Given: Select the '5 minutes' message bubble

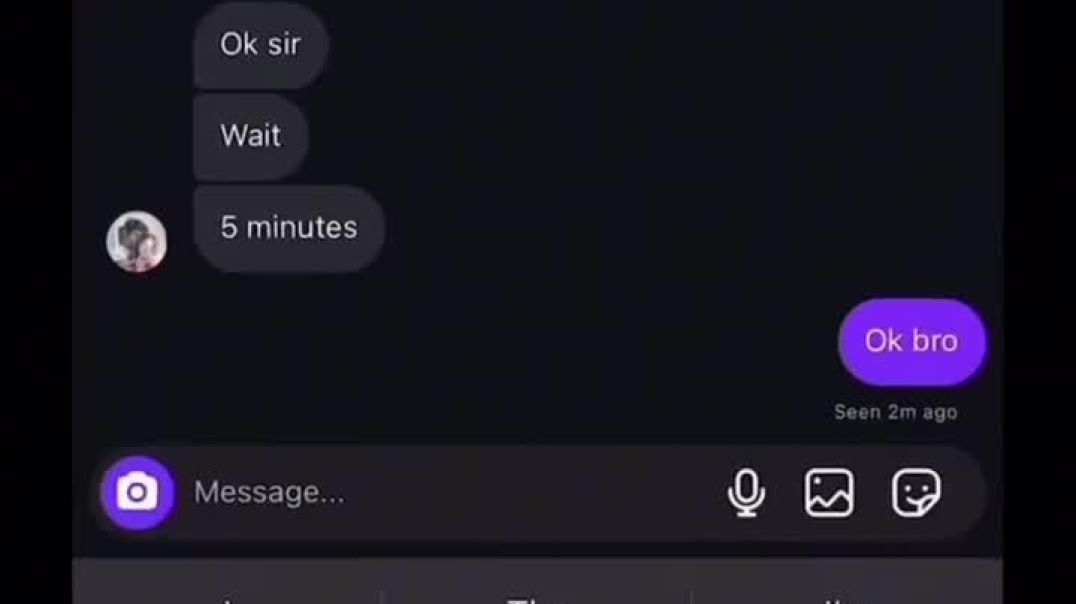Looking at the screenshot, I should (x=289, y=228).
